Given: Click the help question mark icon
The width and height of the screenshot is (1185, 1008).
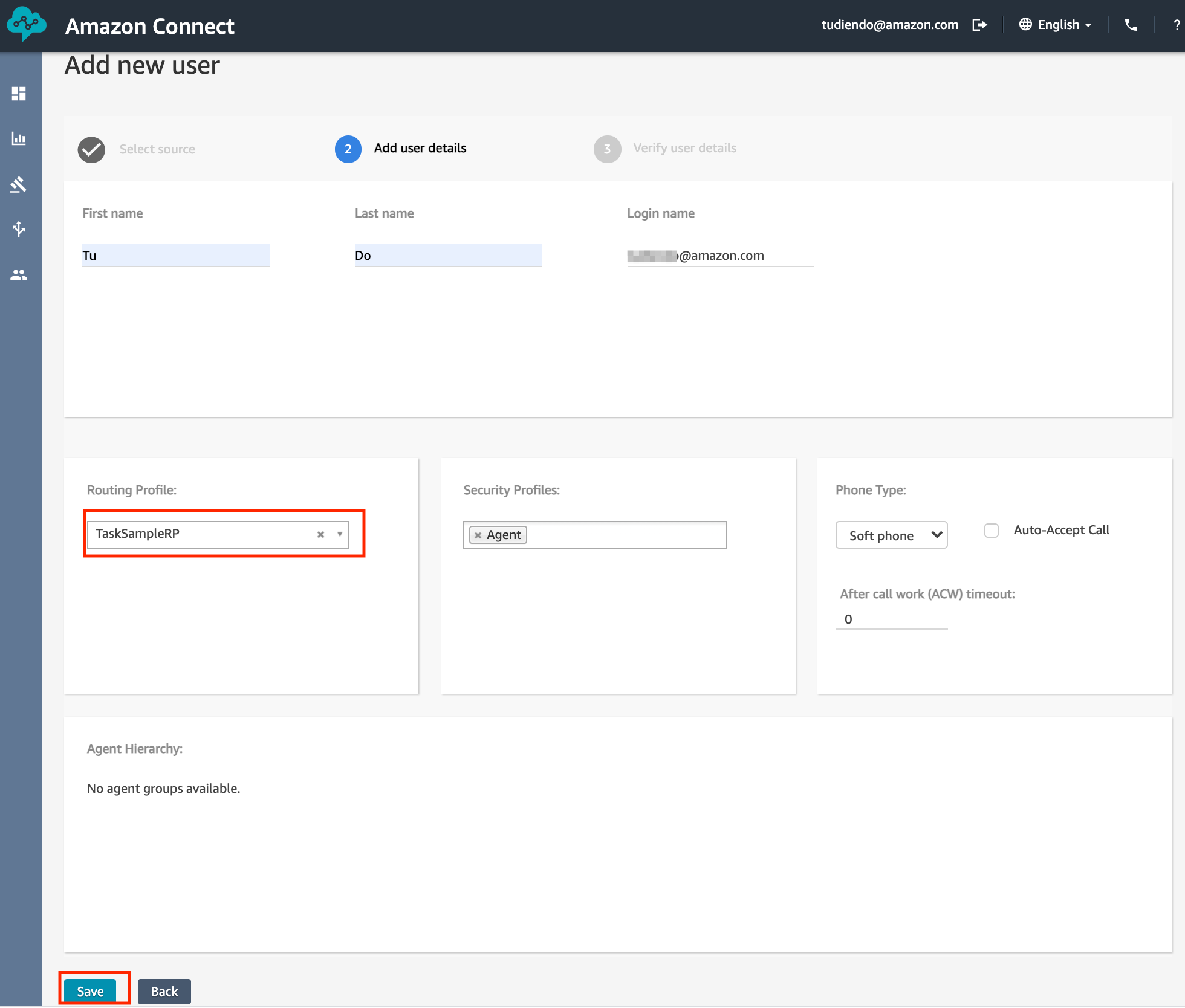Looking at the screenshot, I should [1177, 25].
